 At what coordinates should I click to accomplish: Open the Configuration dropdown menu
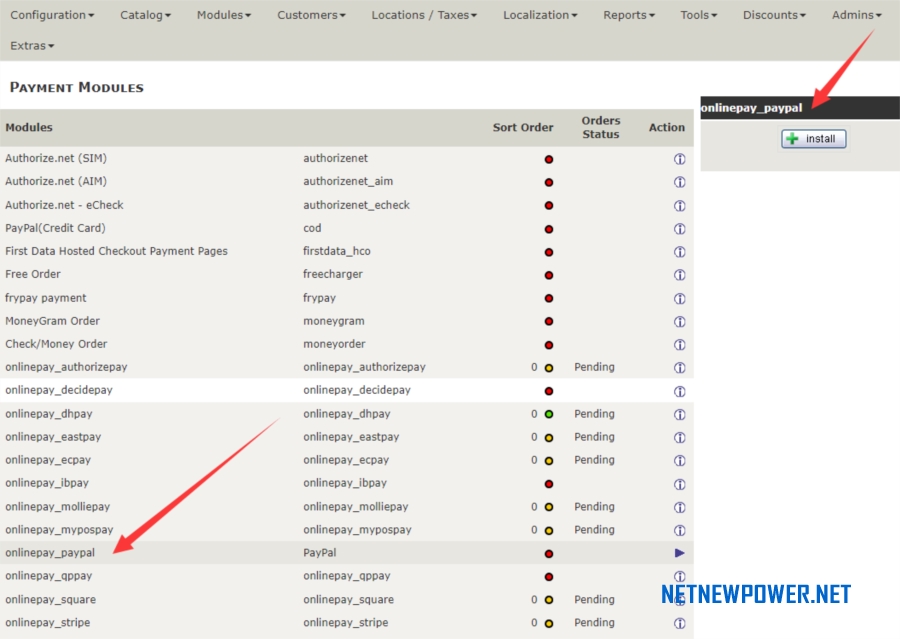click(52, 15)
